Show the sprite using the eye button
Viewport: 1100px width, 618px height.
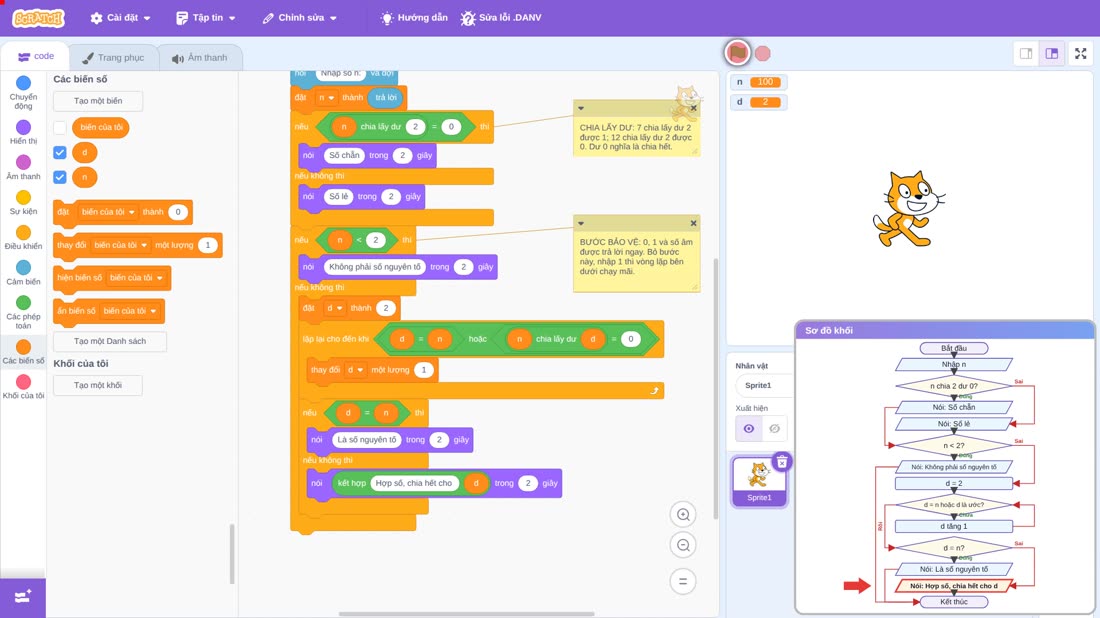[x=749, y=429]
